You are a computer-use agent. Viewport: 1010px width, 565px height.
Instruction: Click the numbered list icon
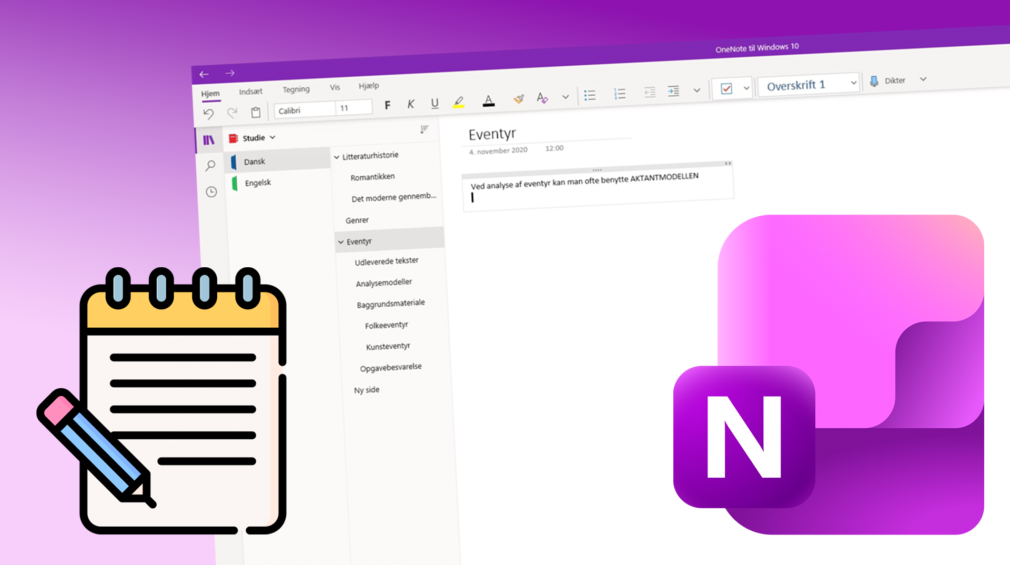[620, 94]
